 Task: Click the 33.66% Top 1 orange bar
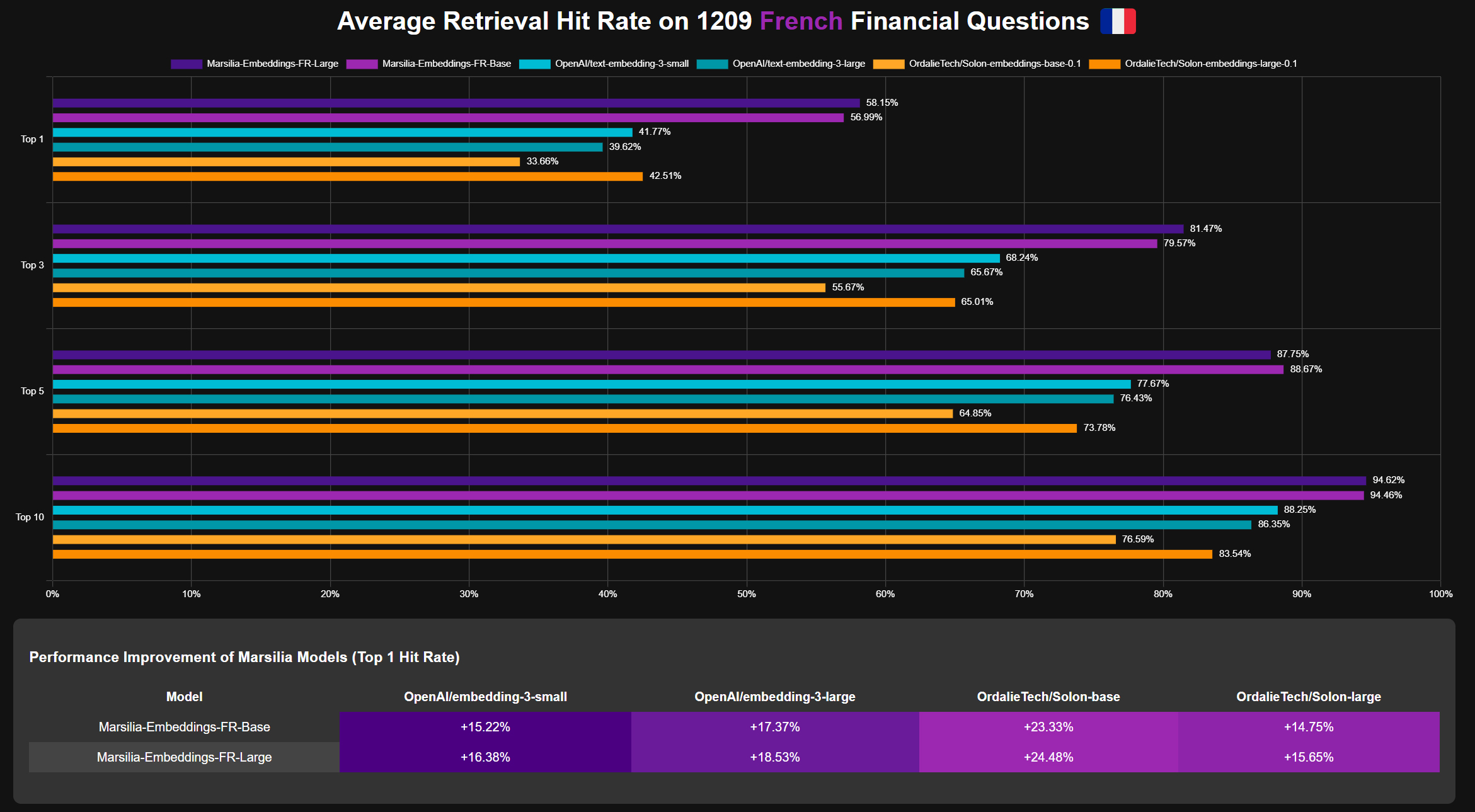pyautogui.click(x=286, y=162)
